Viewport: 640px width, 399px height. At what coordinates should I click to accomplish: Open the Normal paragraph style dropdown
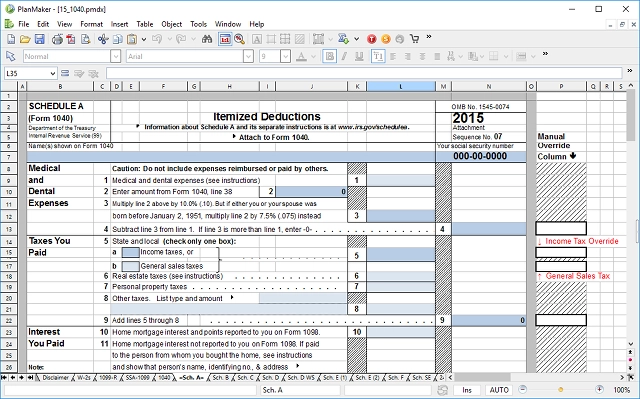coord(116,56)
